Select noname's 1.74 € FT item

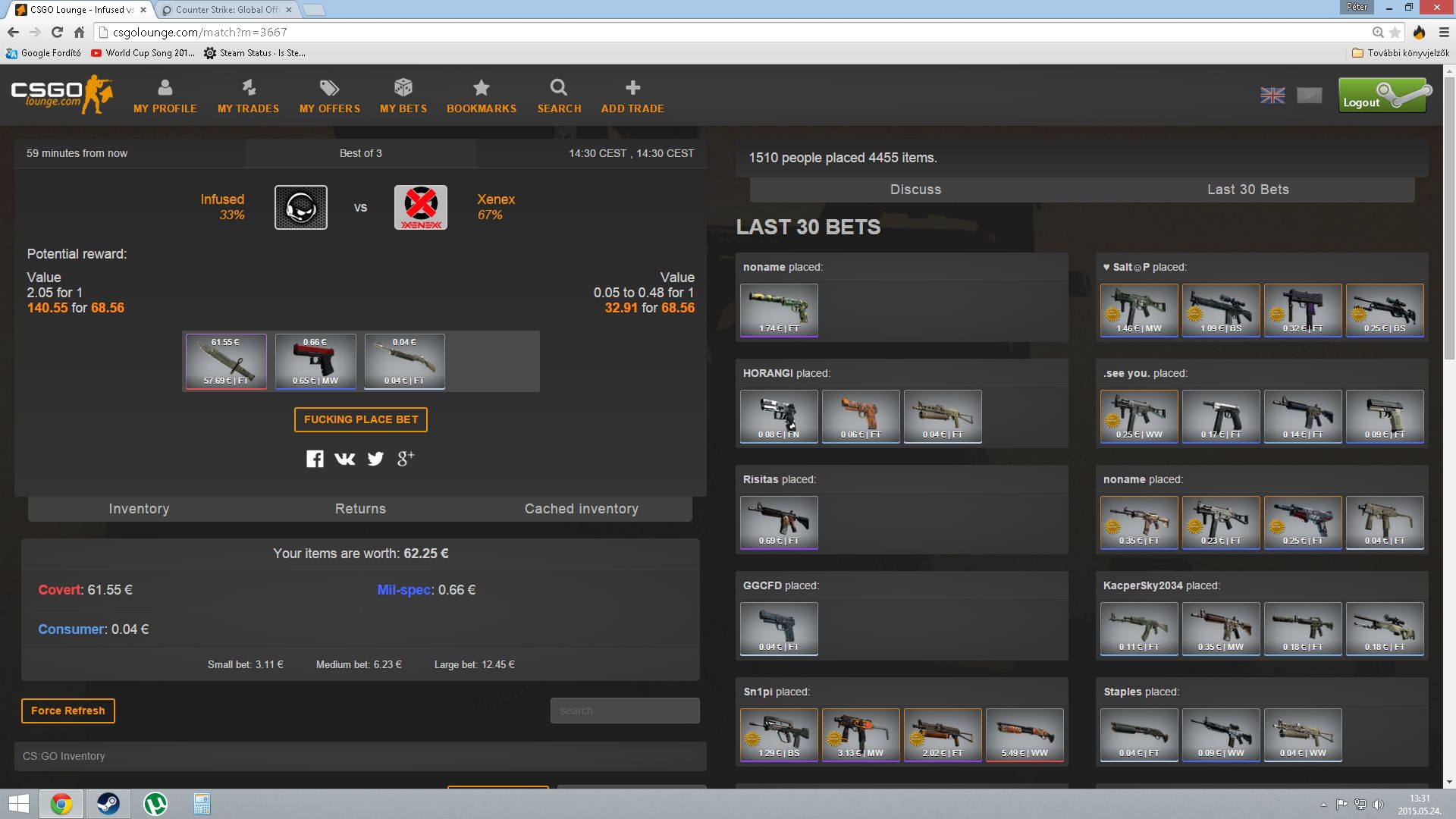(779, 310)
